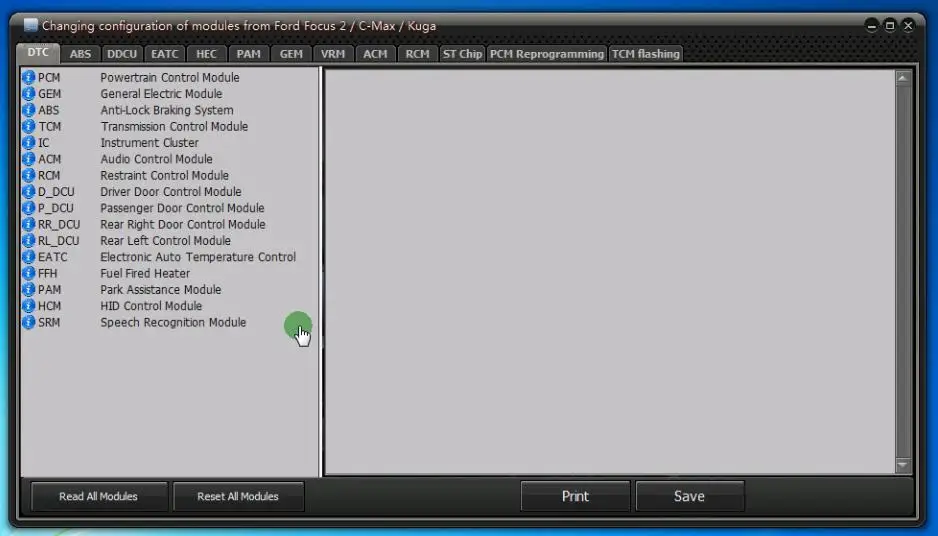Click the info icon beside FFH

click(28, 273)
